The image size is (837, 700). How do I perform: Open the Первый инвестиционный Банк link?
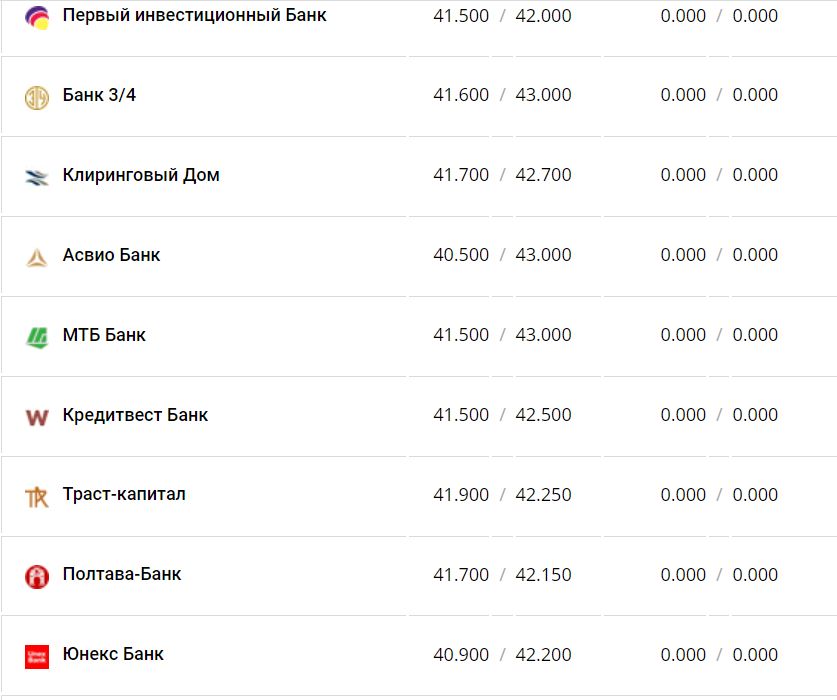(x=194, y=16)
